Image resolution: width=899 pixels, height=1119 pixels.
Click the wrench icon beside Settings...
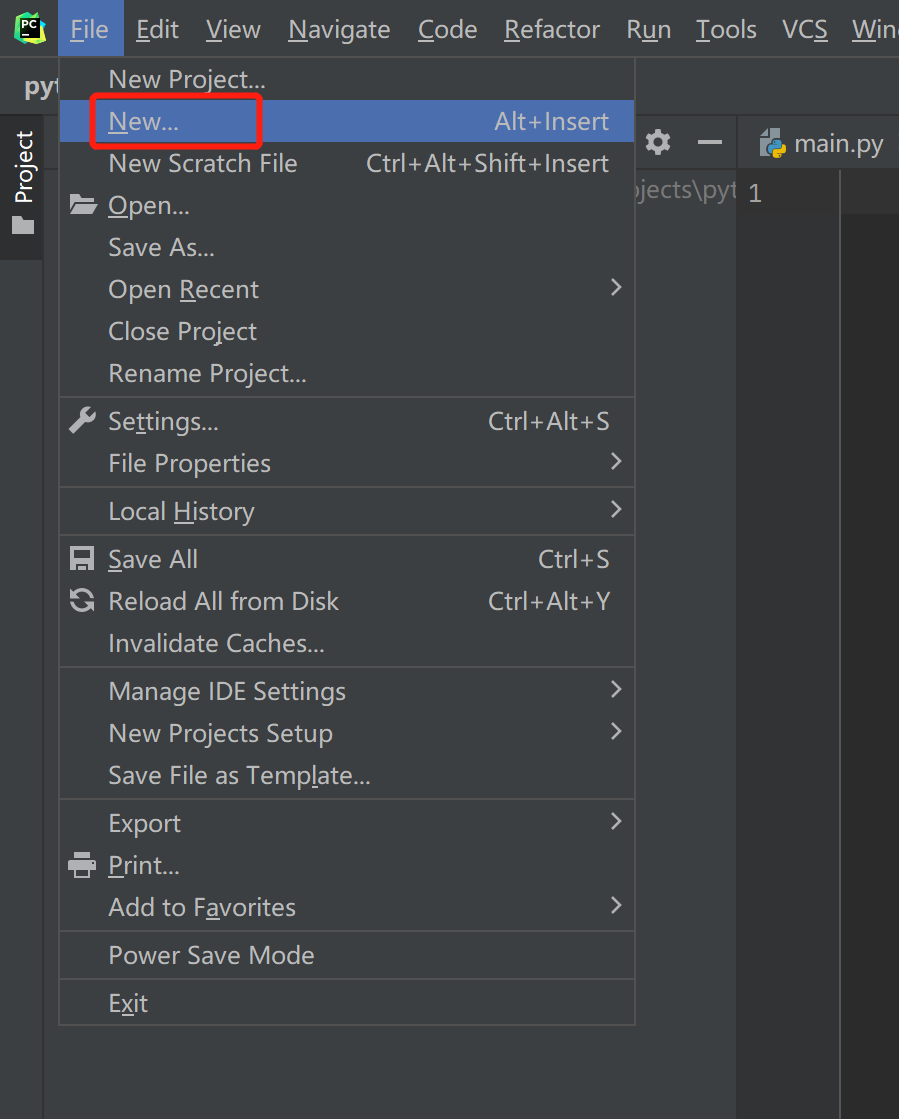tap(82, 420)
